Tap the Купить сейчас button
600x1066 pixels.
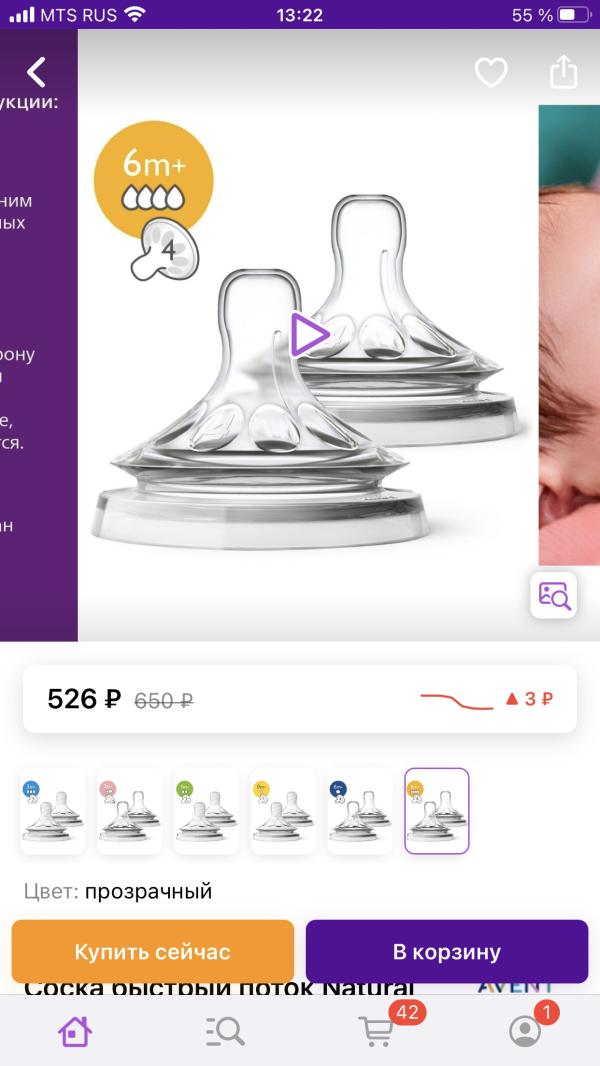tap(153, 951)
